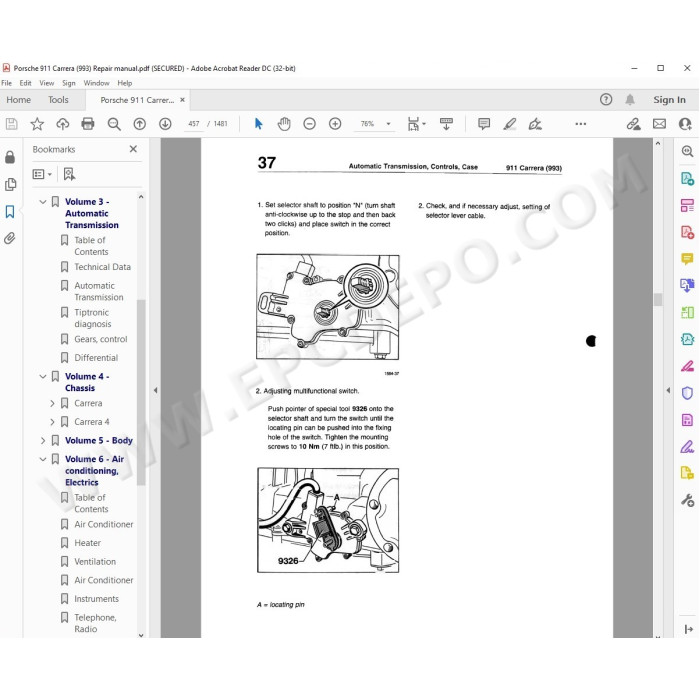
Task: Collapse the Volume 3 Automatic Transmission bookmark
Action: [x=43, y=202]
